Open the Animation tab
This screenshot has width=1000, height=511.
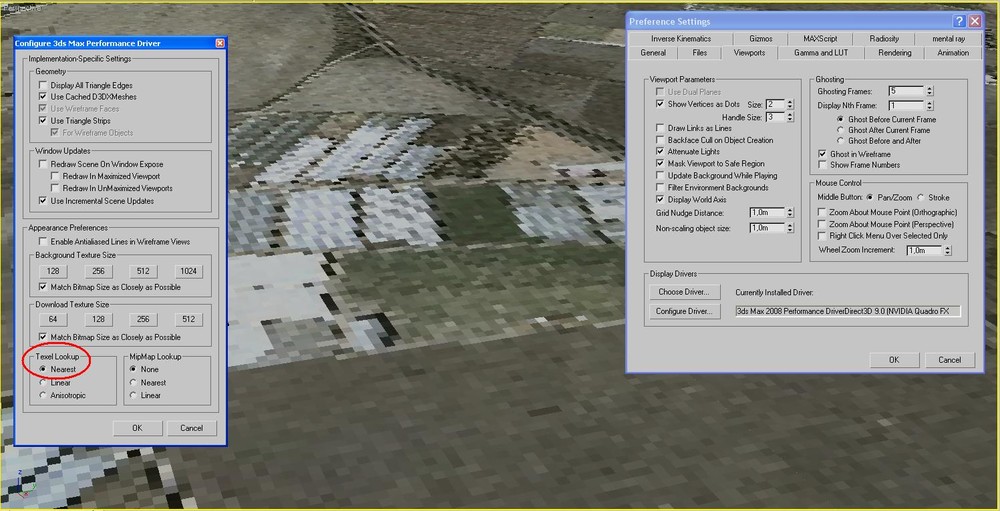[953, 53]
